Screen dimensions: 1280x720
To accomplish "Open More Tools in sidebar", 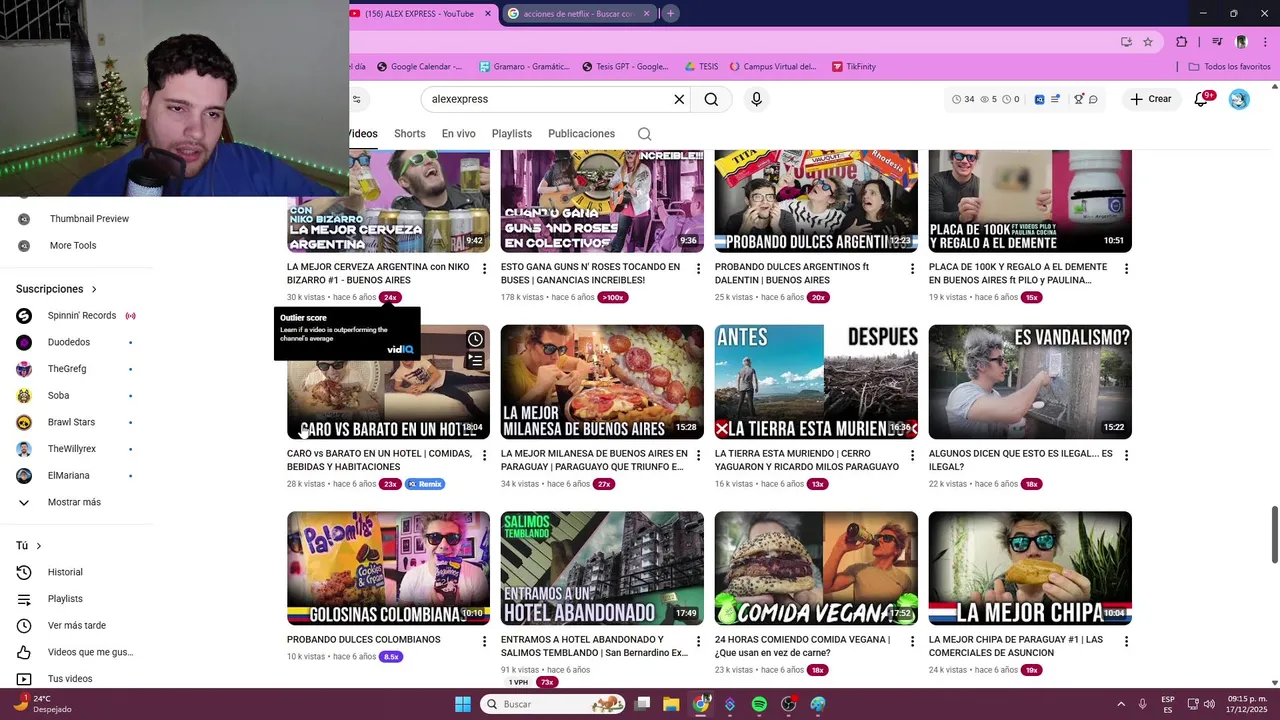I will [x=73, y=246].
